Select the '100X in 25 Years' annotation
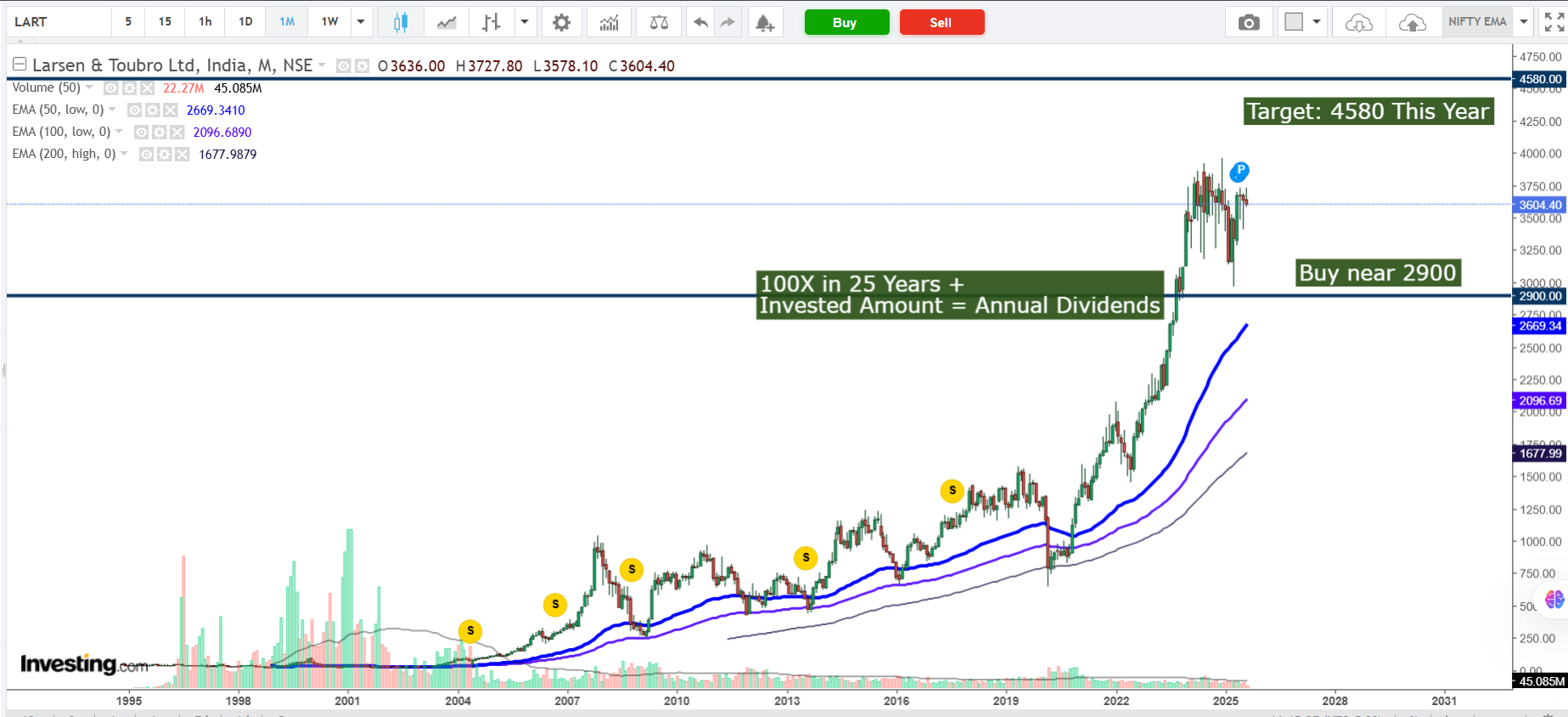The width and height of the screenshot is (1568, 717). 960,295
